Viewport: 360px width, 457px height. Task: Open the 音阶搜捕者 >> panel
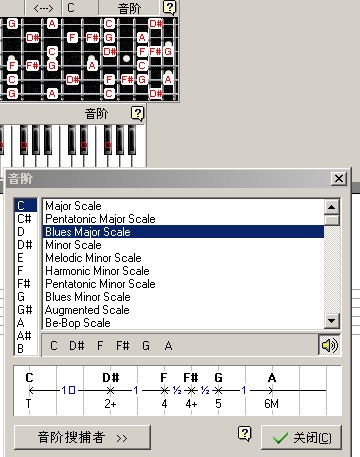pyautogui.click(x=82, y=437)
